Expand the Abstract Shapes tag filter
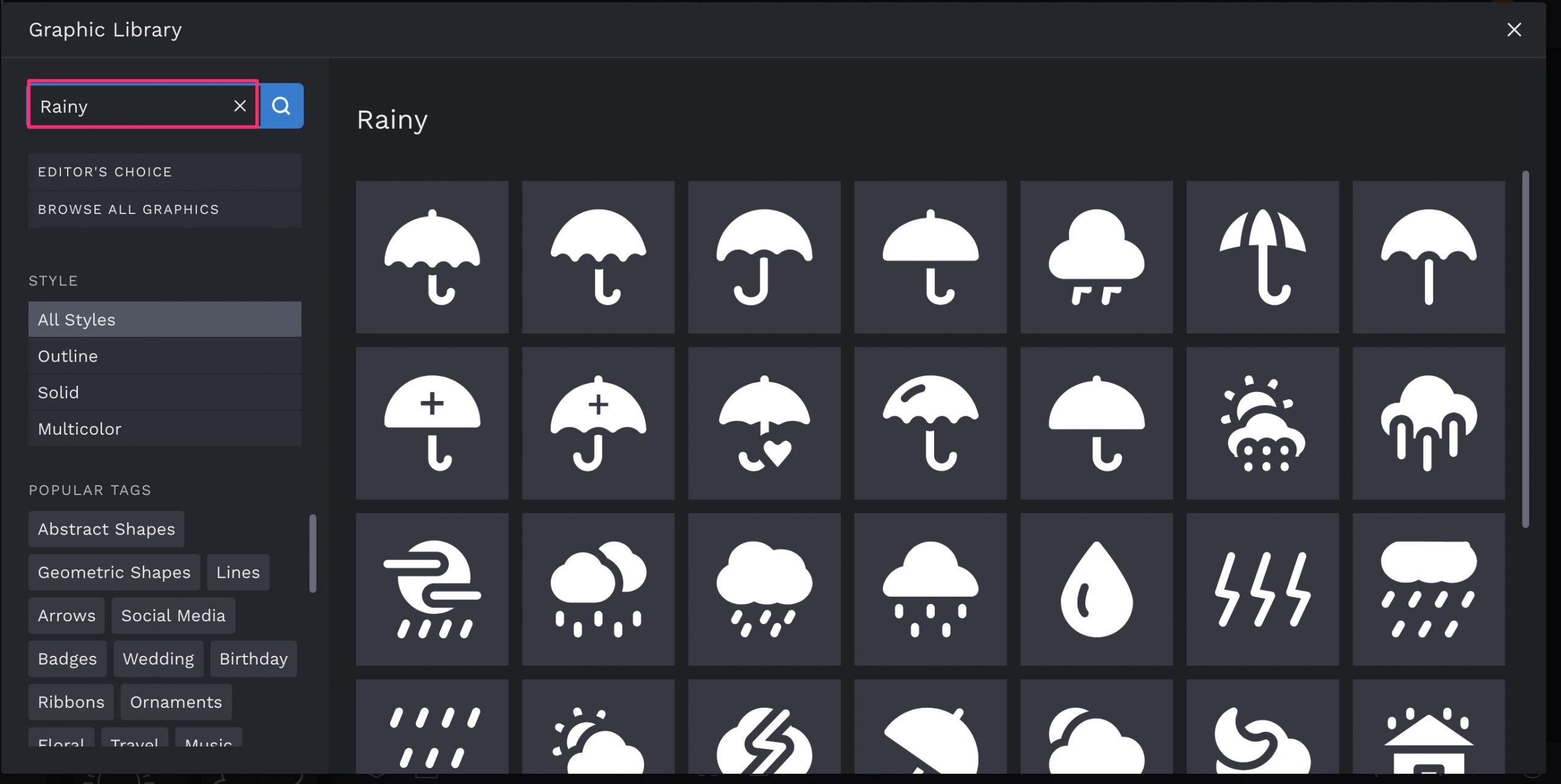Screen dimensions: 1561x784 [106, 528]
